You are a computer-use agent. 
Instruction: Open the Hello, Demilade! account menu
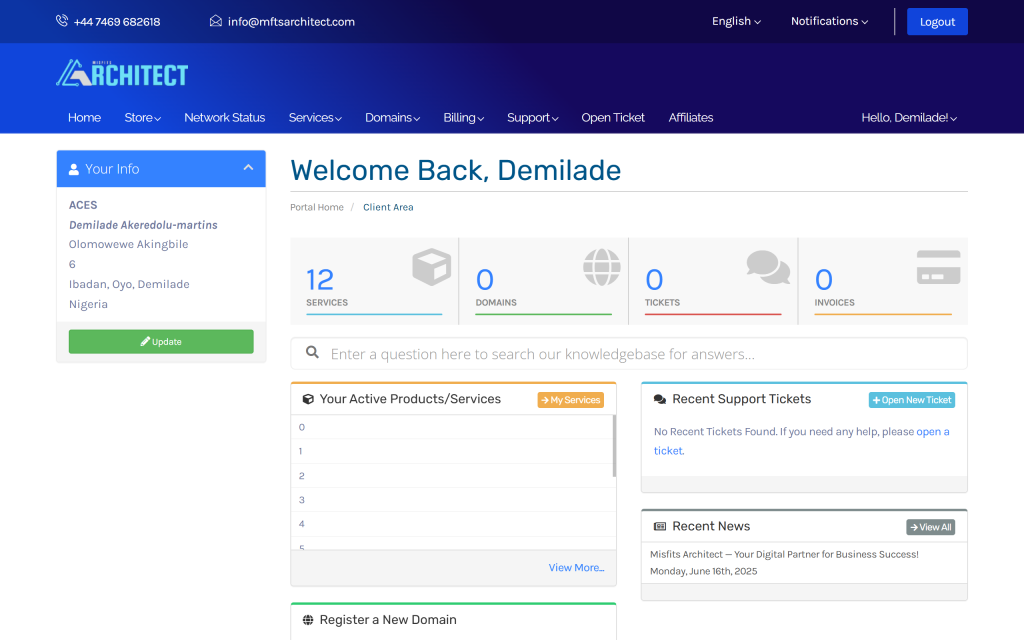[909, 118]
